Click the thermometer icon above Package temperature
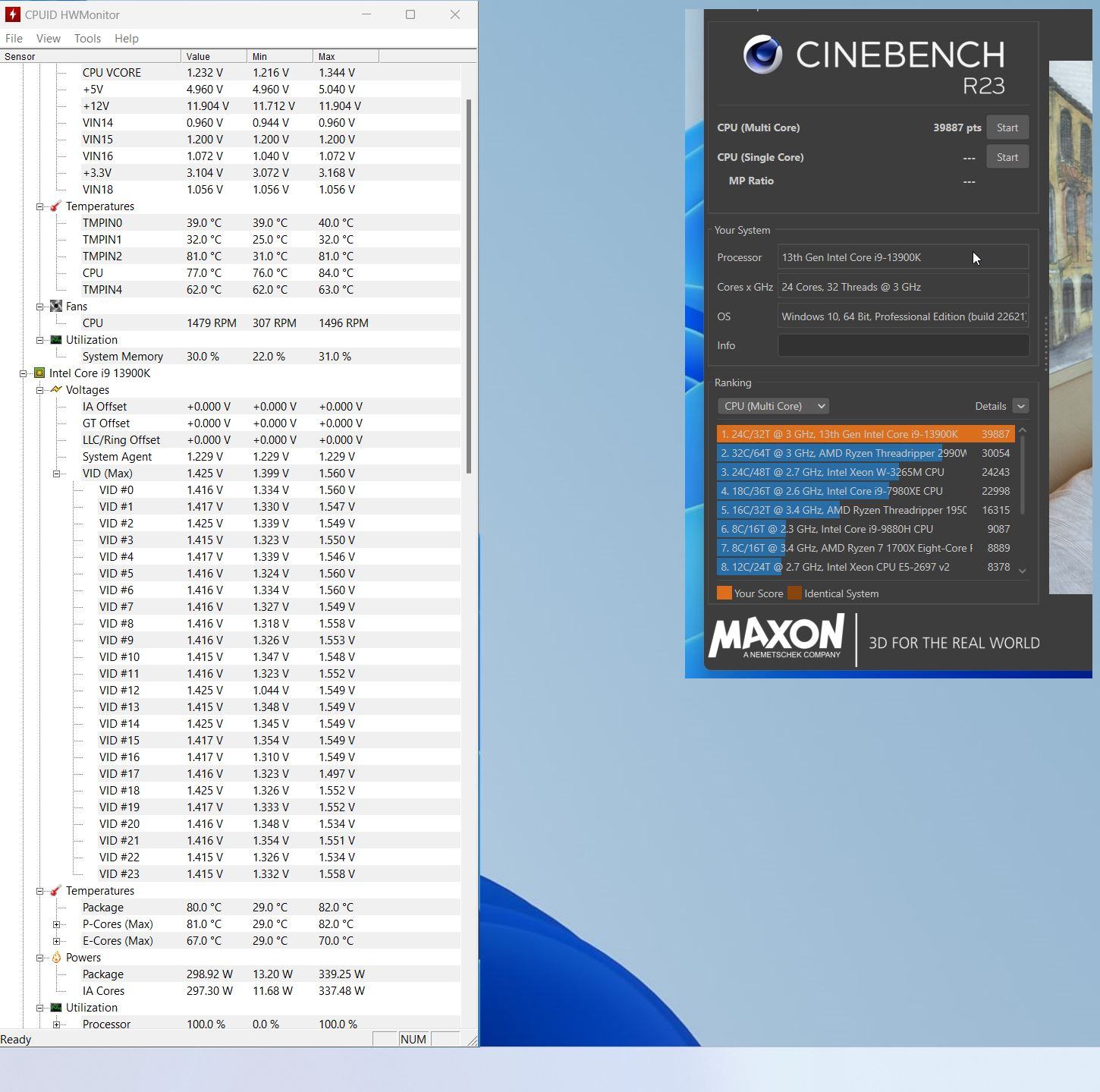This screenshot has width=1100, height=1092. coord(56,891)
